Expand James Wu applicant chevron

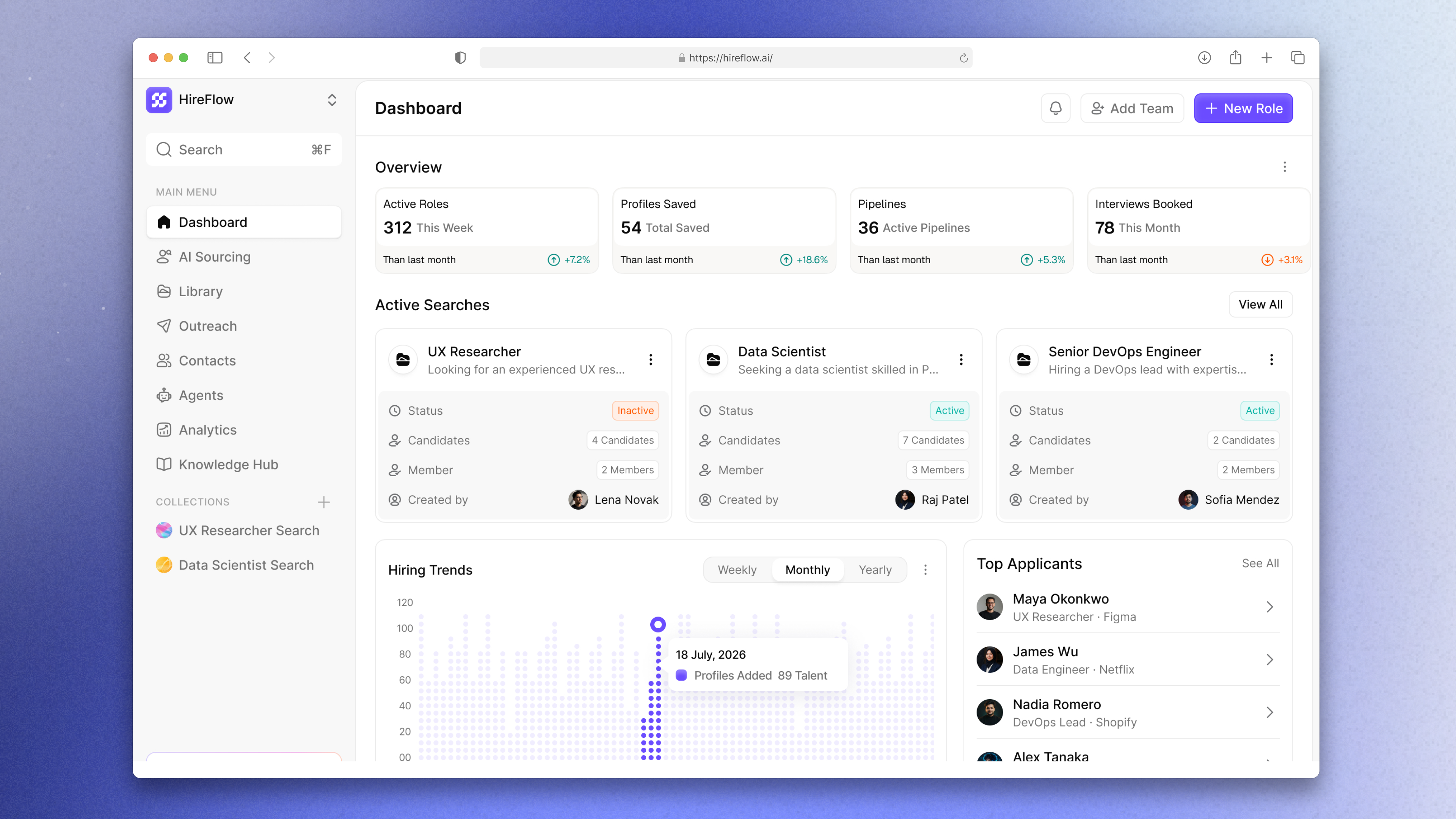(1269, 660)
